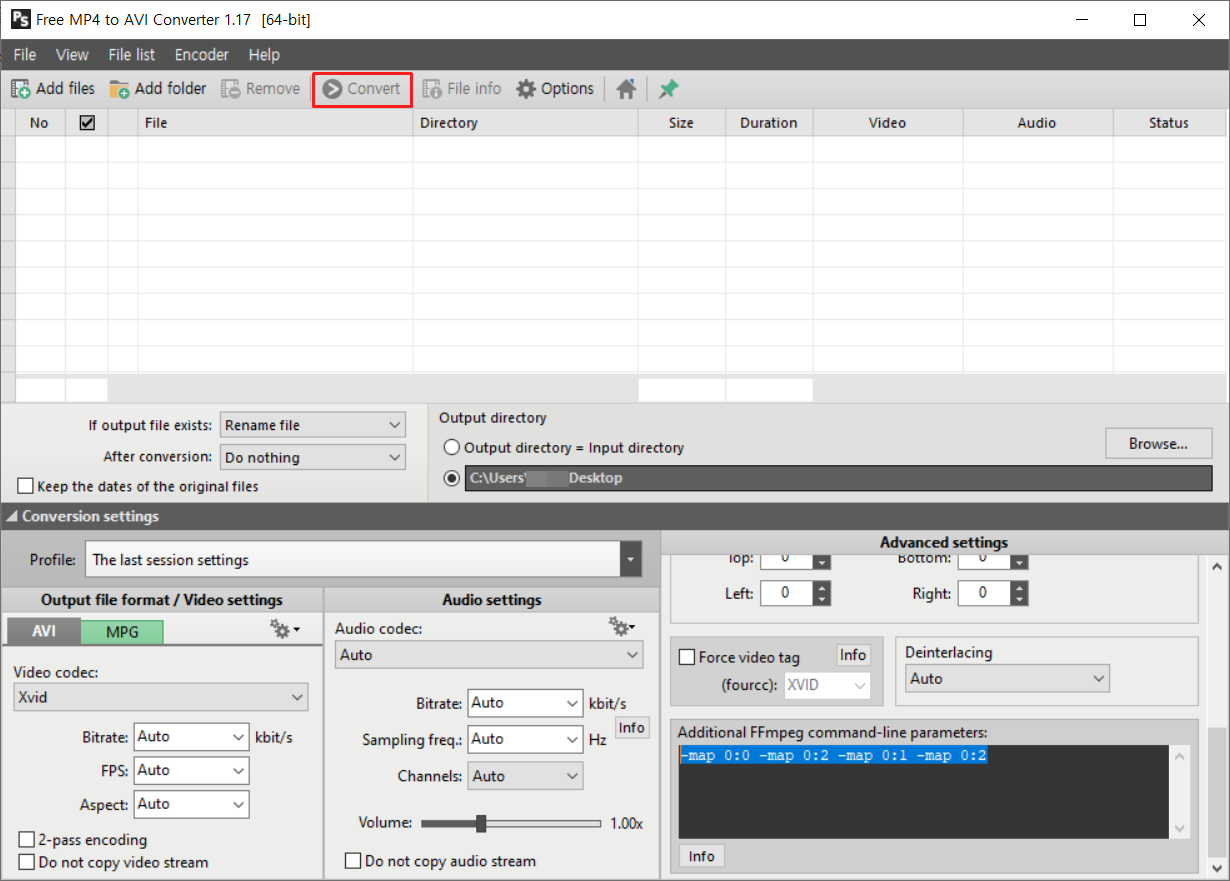Select Output directory = Input directory option
The height and width of the screenshot is (881, 1230).
(452, 448)
